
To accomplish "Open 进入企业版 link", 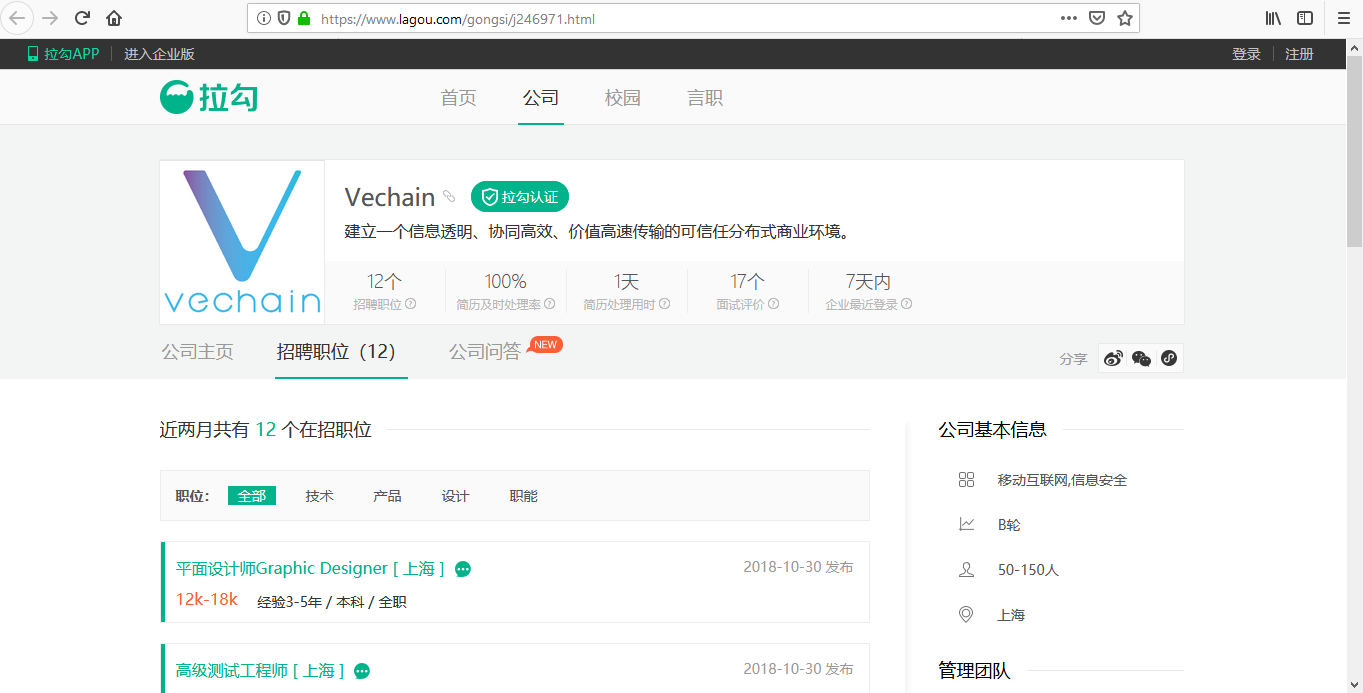I will tap(159, 54).
